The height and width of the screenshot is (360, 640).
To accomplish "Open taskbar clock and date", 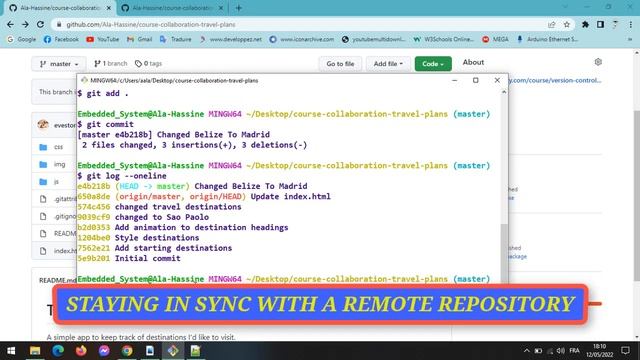I will [x=600, y=351].
